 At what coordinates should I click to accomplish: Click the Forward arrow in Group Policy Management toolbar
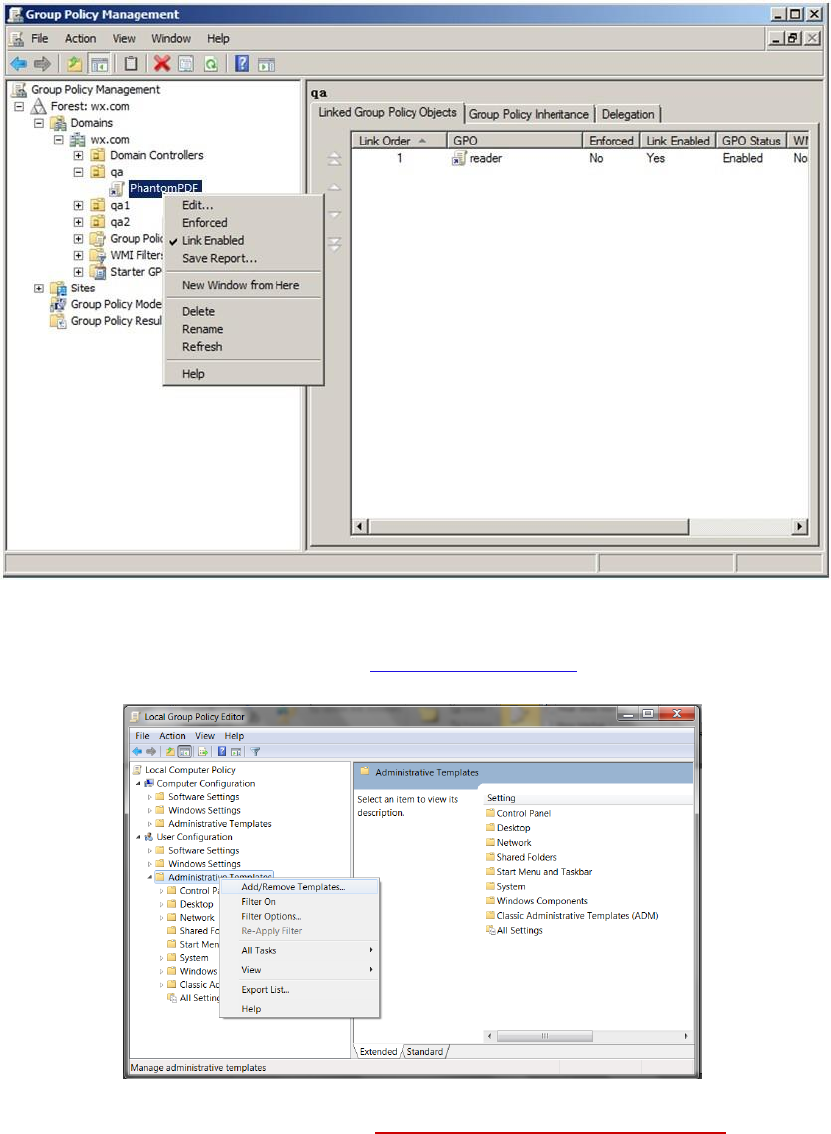pos(43,64)
